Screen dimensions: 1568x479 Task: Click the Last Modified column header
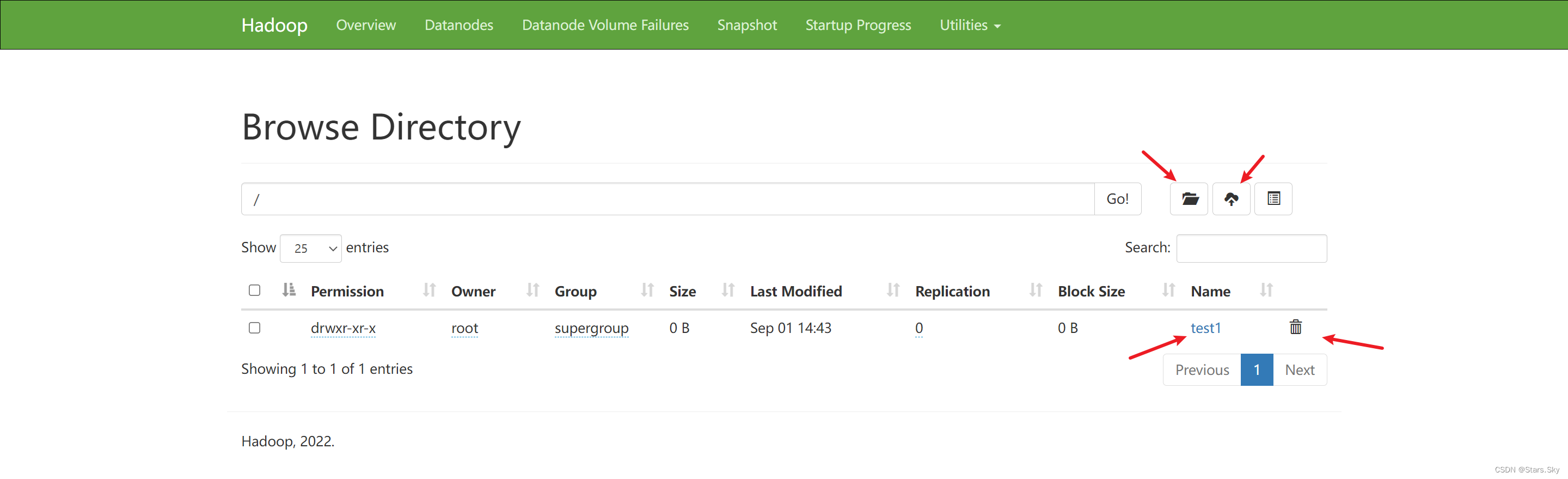[x=795, y=292]
